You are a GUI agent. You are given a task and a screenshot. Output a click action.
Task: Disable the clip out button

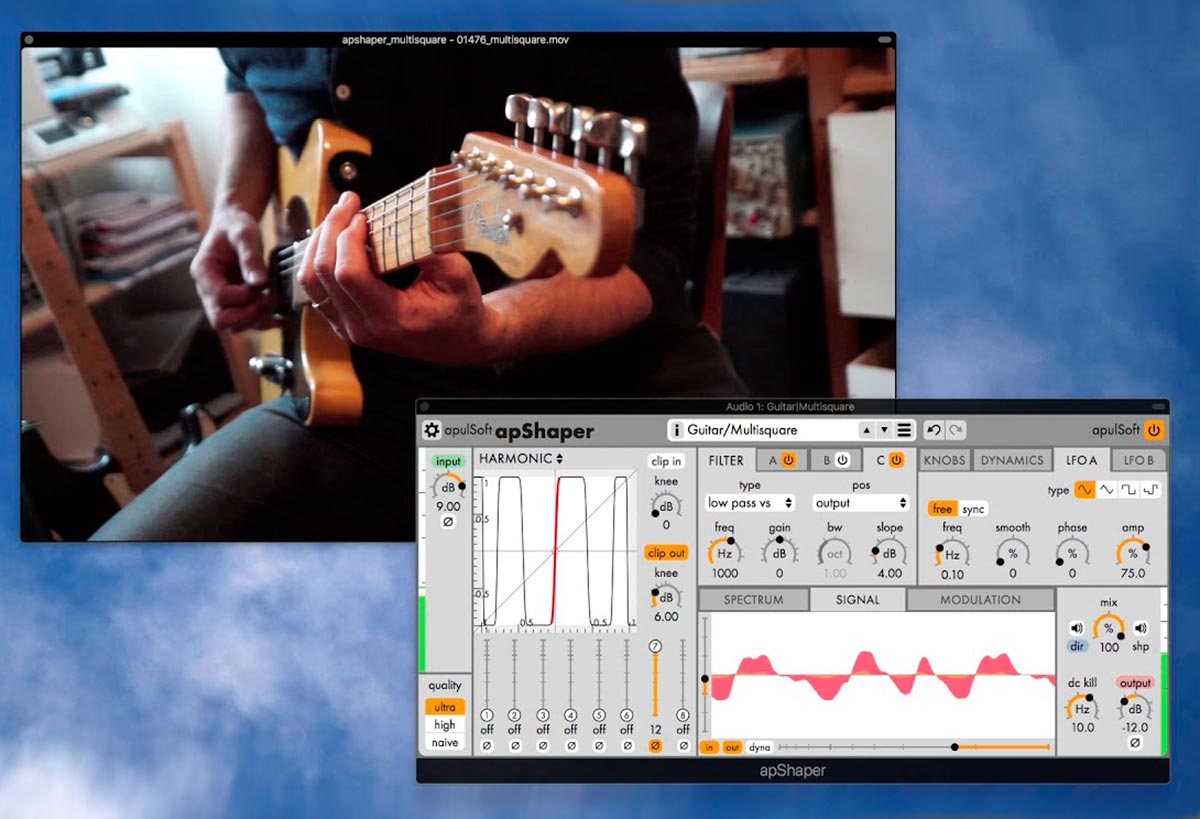tap(666, 553)
